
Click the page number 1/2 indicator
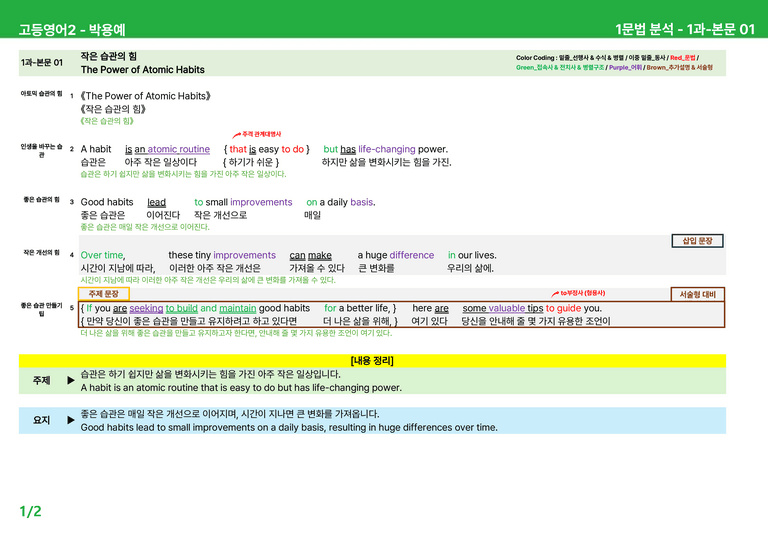coord(30,512)
